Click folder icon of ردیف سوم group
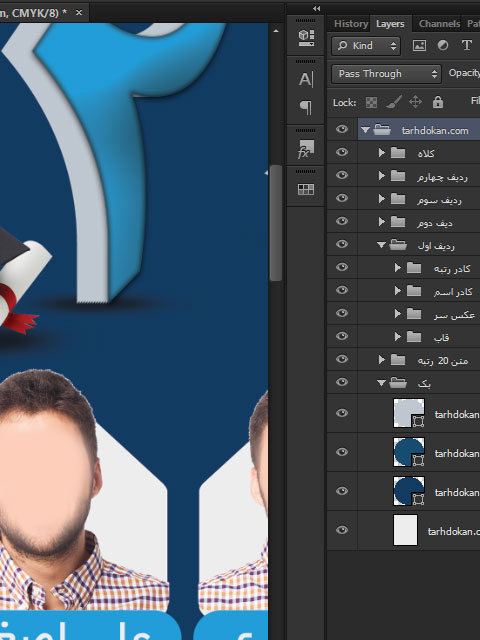The image size is (480, 640). 398,199
